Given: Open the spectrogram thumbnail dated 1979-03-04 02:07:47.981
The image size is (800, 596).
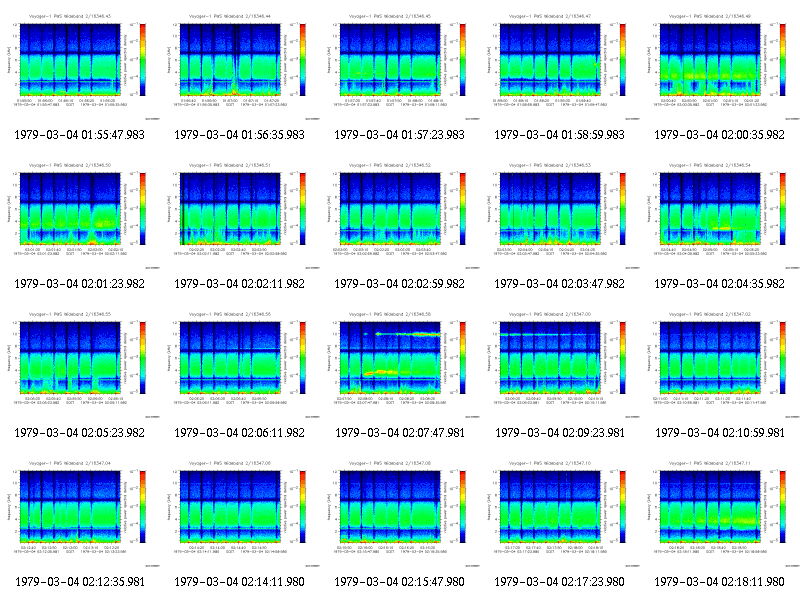Looking at the screenshot, I should tap(400, 364).
